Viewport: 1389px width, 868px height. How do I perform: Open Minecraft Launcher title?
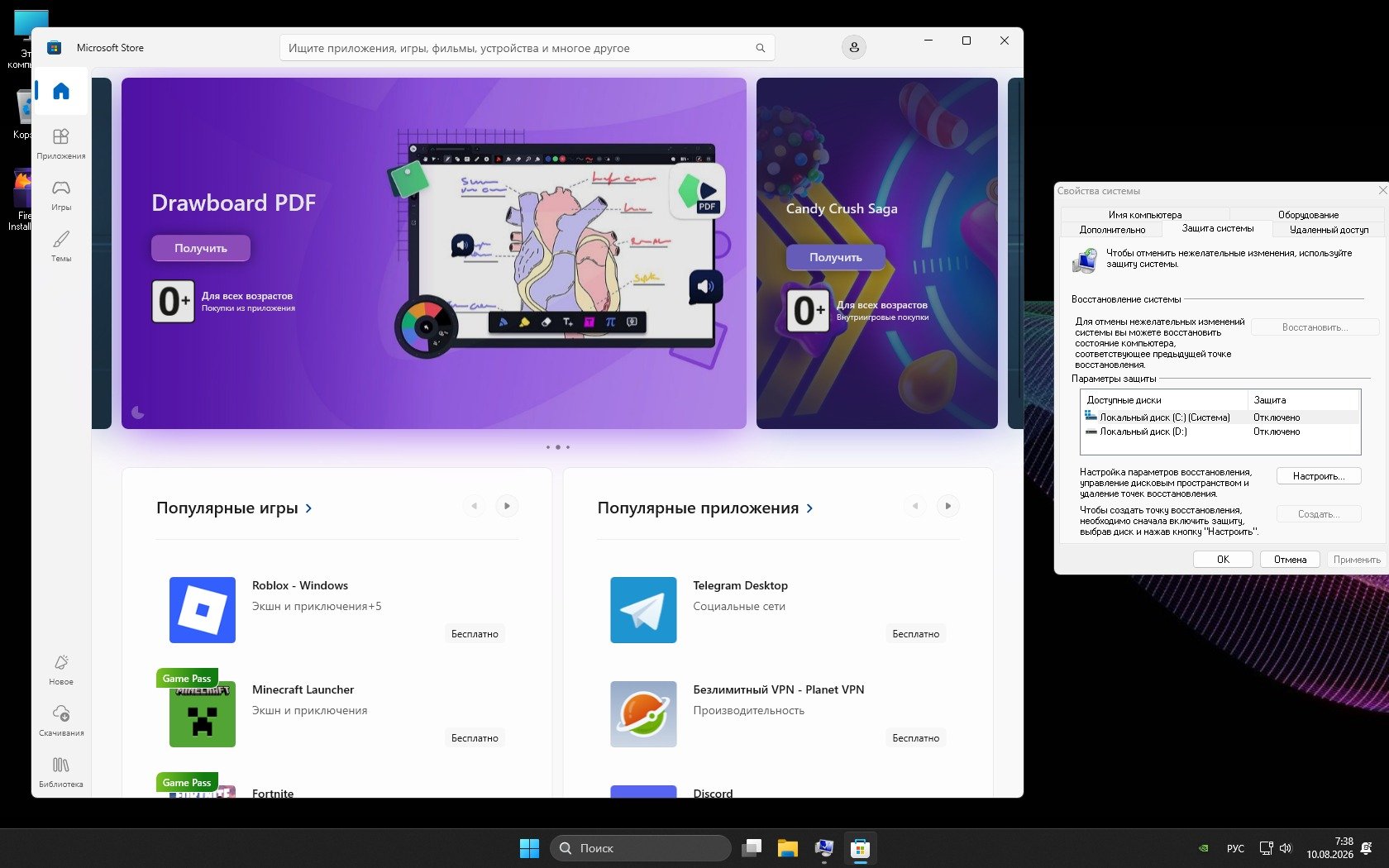[x=303, y=689]
